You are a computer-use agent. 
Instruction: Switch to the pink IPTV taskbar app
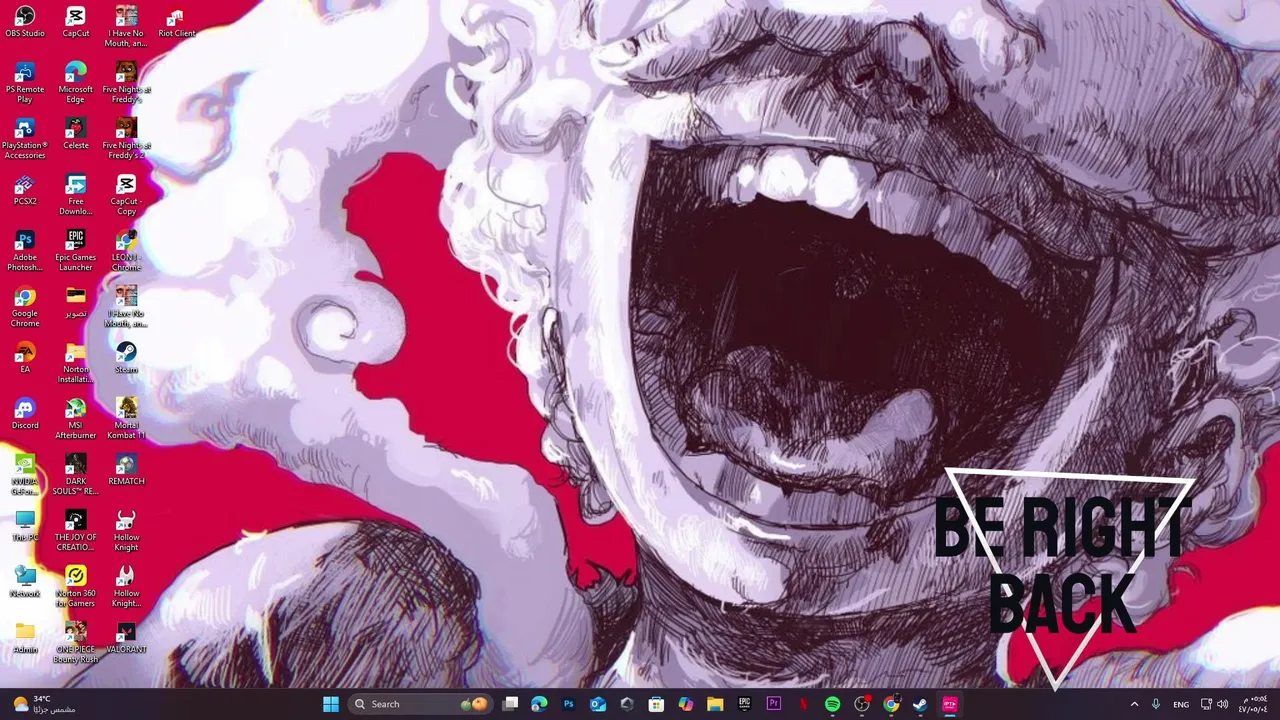(x=950, y=704)
